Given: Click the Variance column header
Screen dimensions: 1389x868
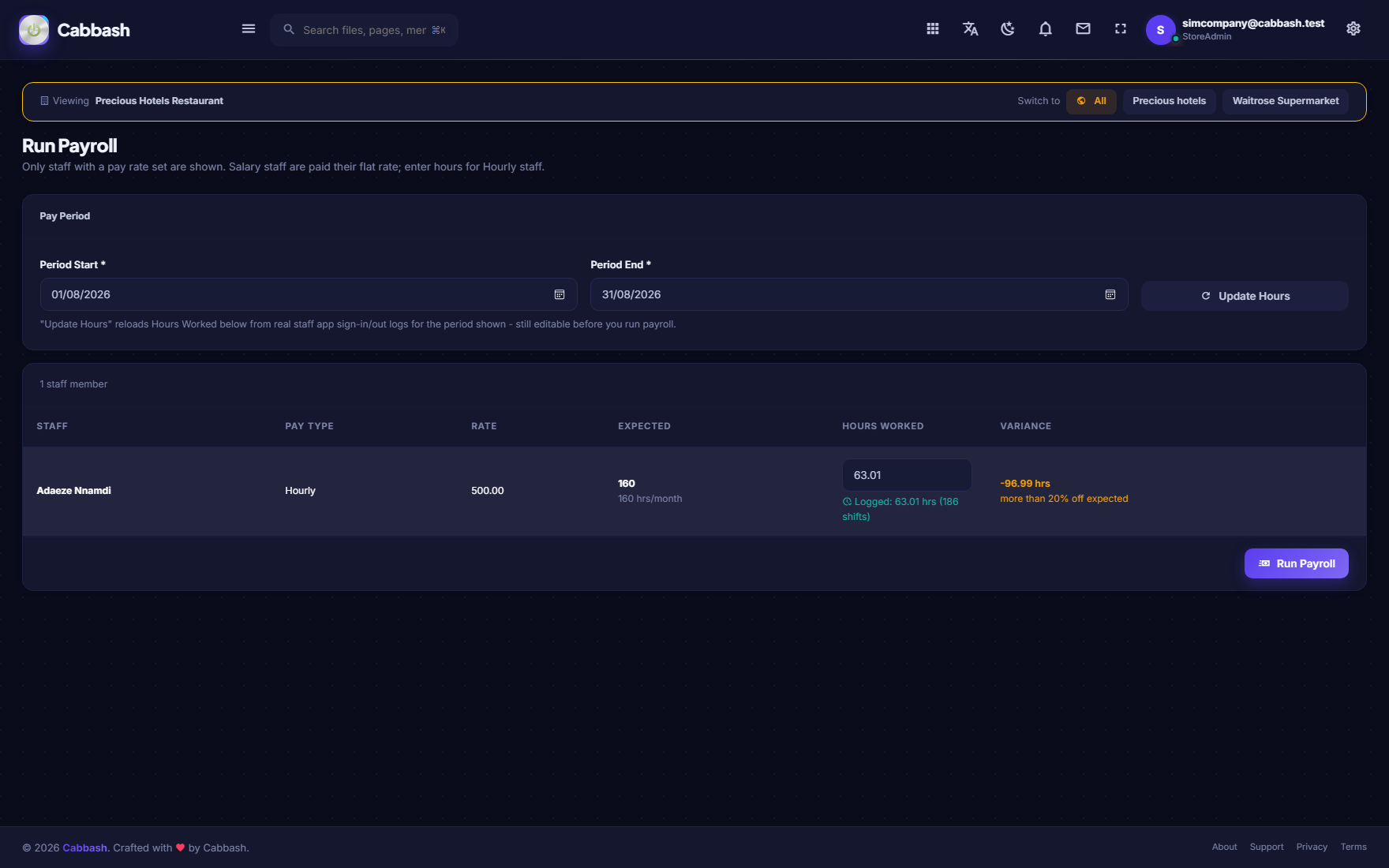Looking at the screenshot, I should (1026, 426).
